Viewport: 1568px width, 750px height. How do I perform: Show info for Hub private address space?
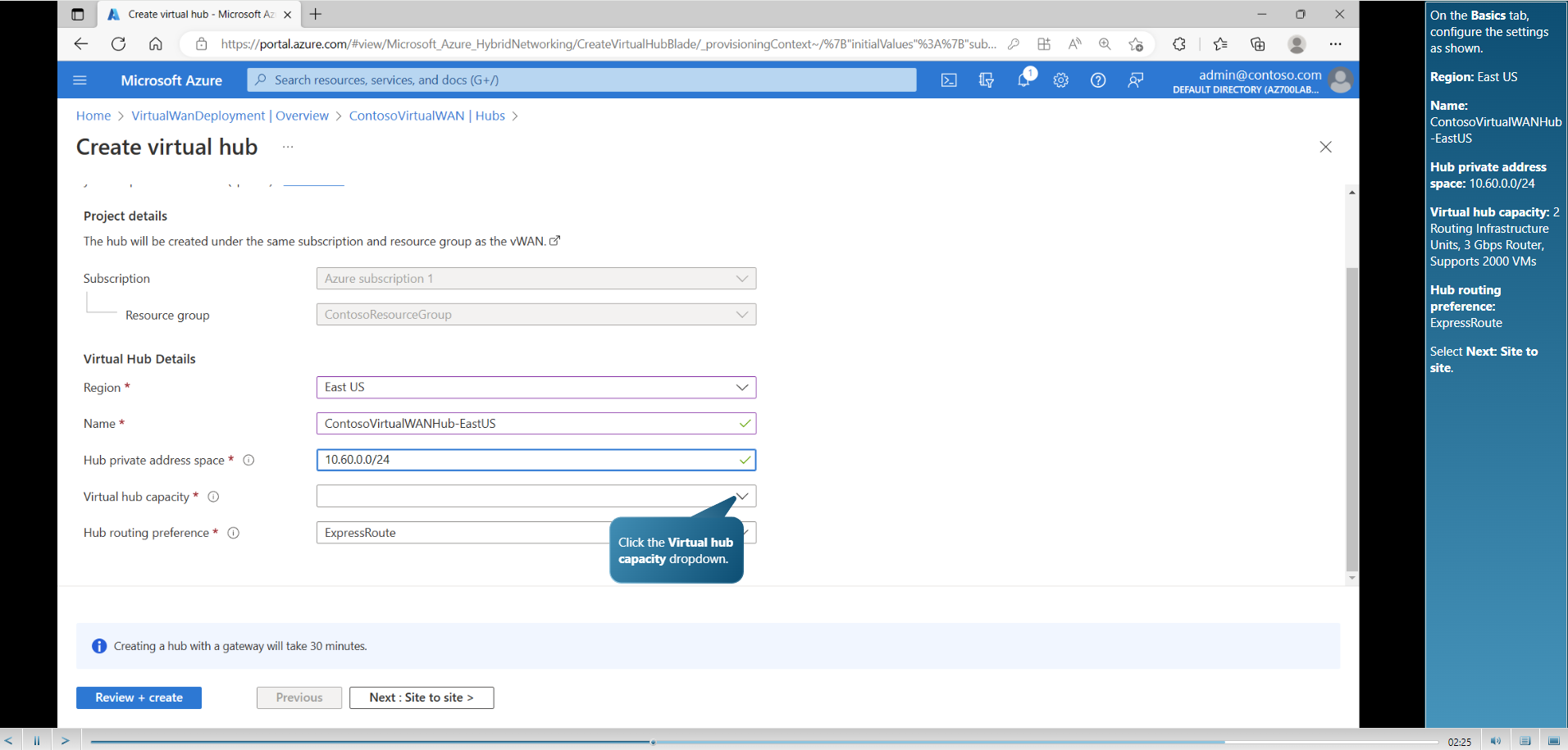click(248, 461)
